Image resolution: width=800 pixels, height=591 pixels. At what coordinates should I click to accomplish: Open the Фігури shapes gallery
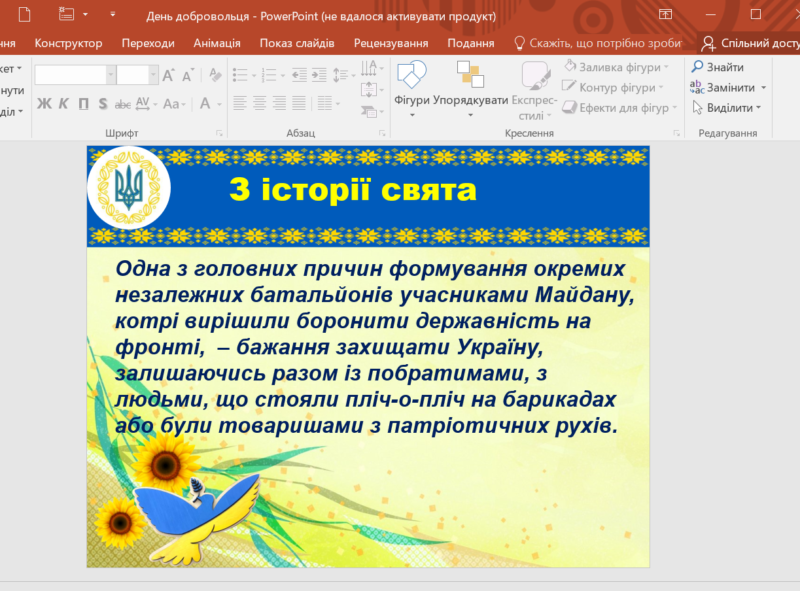411,84
